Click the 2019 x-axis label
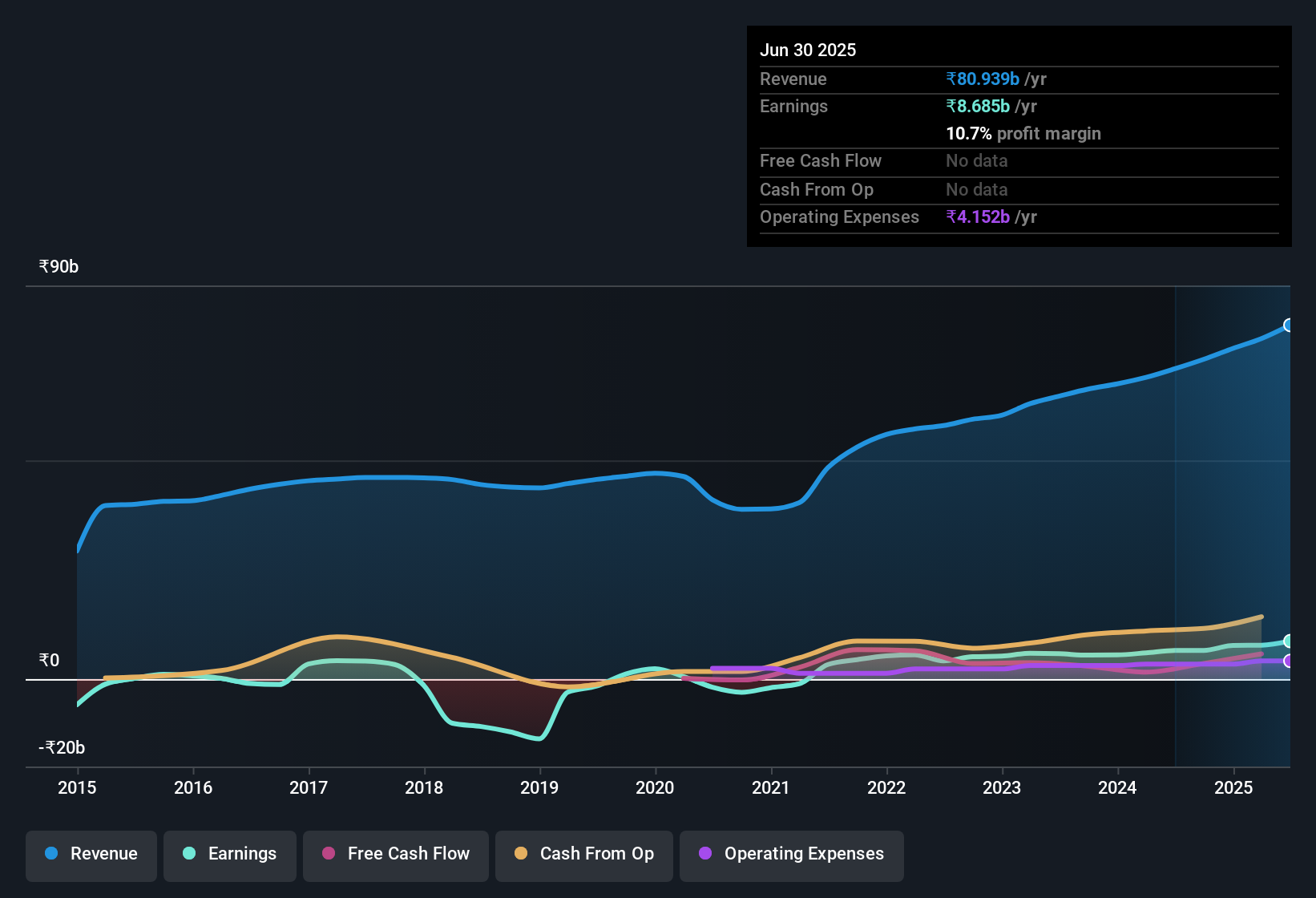This screenshot has height=898, width=1316. (539, 787)
